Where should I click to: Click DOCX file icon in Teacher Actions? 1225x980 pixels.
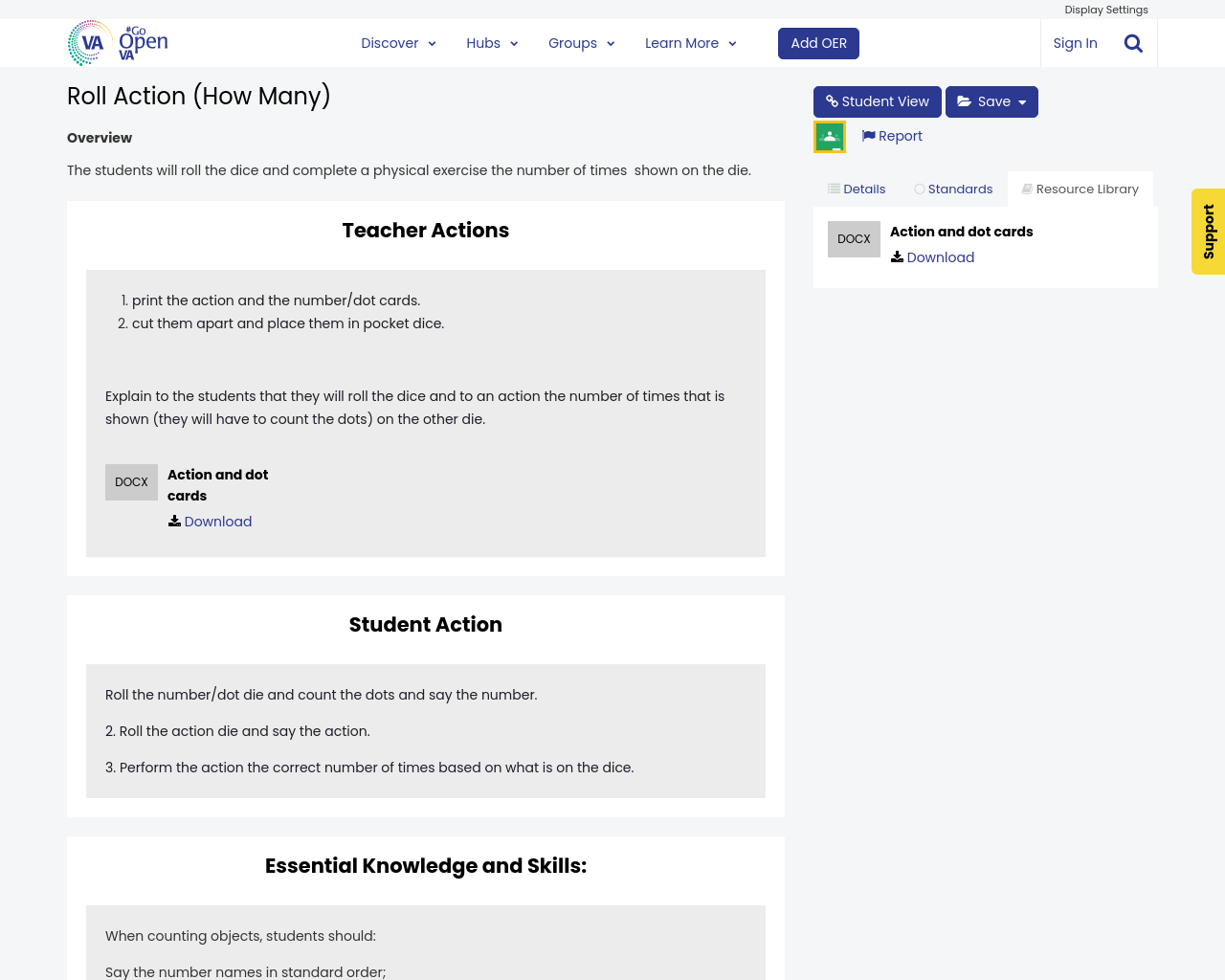click(131, 482)
